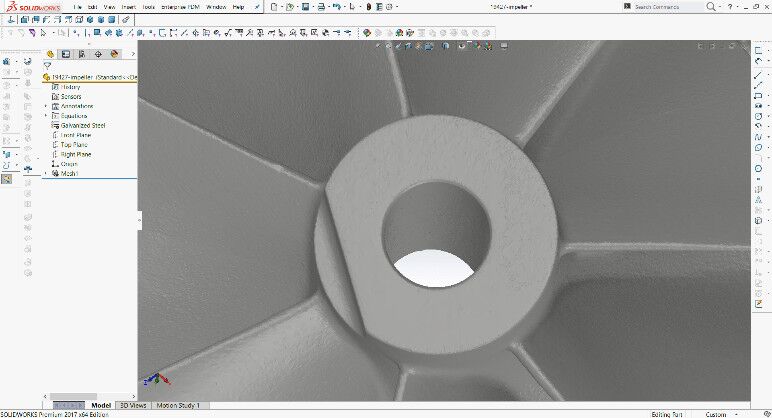Open the Insert menu
The height and width of the screenshot is (418, 772).
tap(129, 7)
